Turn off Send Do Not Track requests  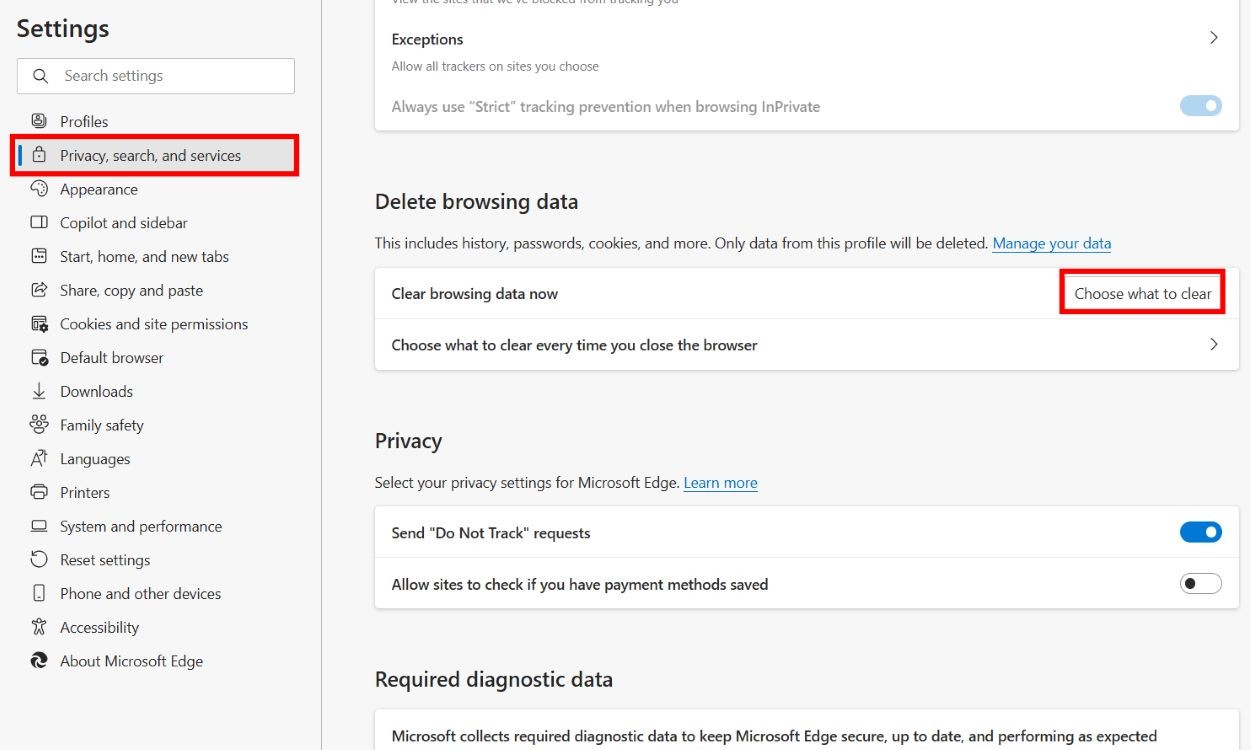(1201, 532)
